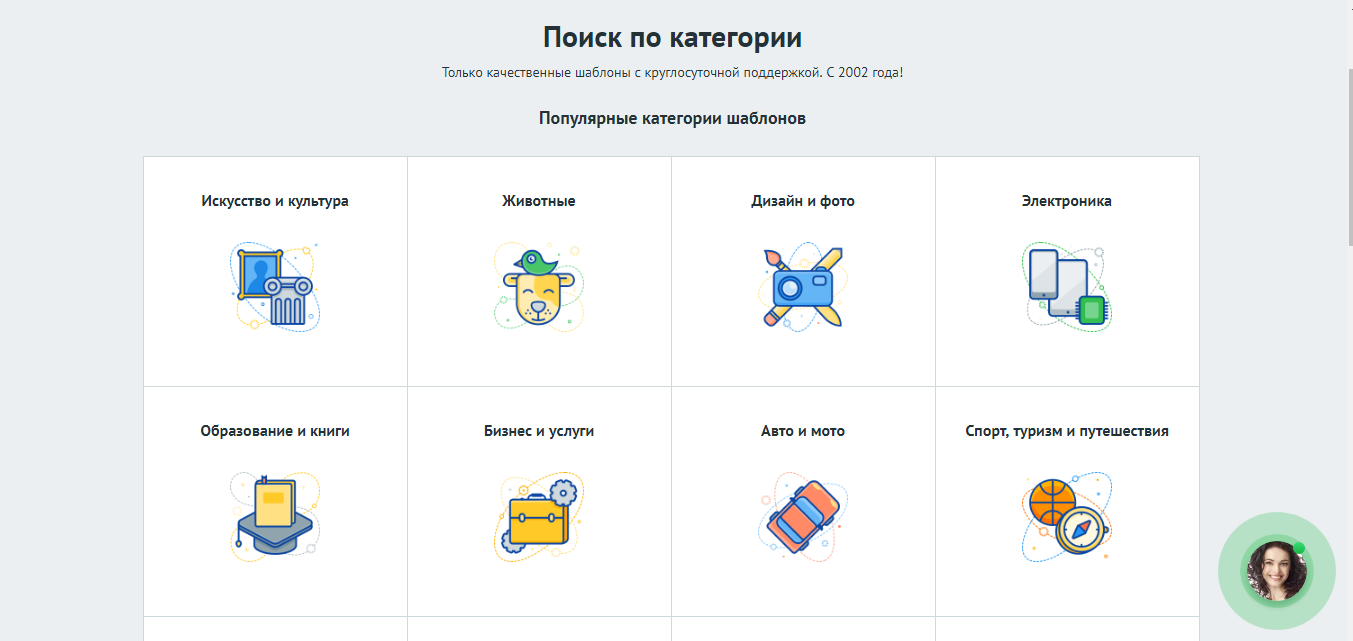Click the Бизнес и услуги text label
Screen dimensions: 1353x641
coord(538,431)
